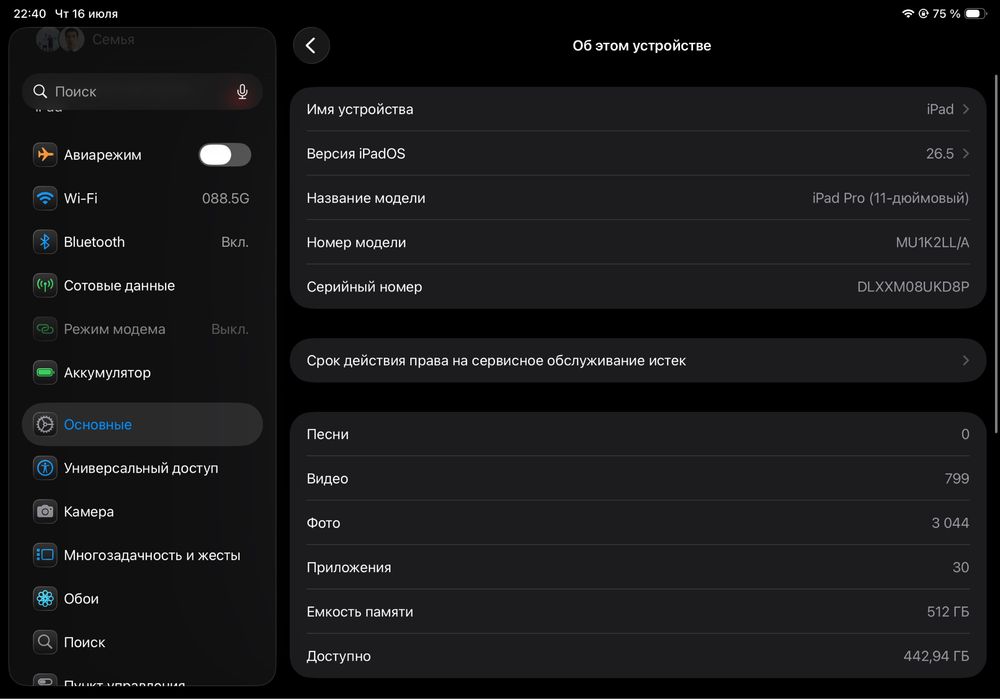Open the Имя устройства chevron

click(966, 109)
